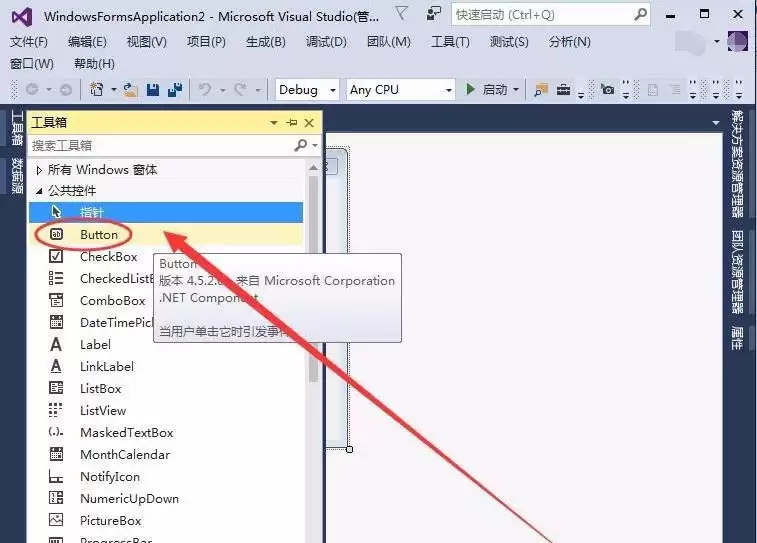Screen dimensions: 757x543
Task: Click the navigate backward toolbar icon
Action: tap(32, 90)
